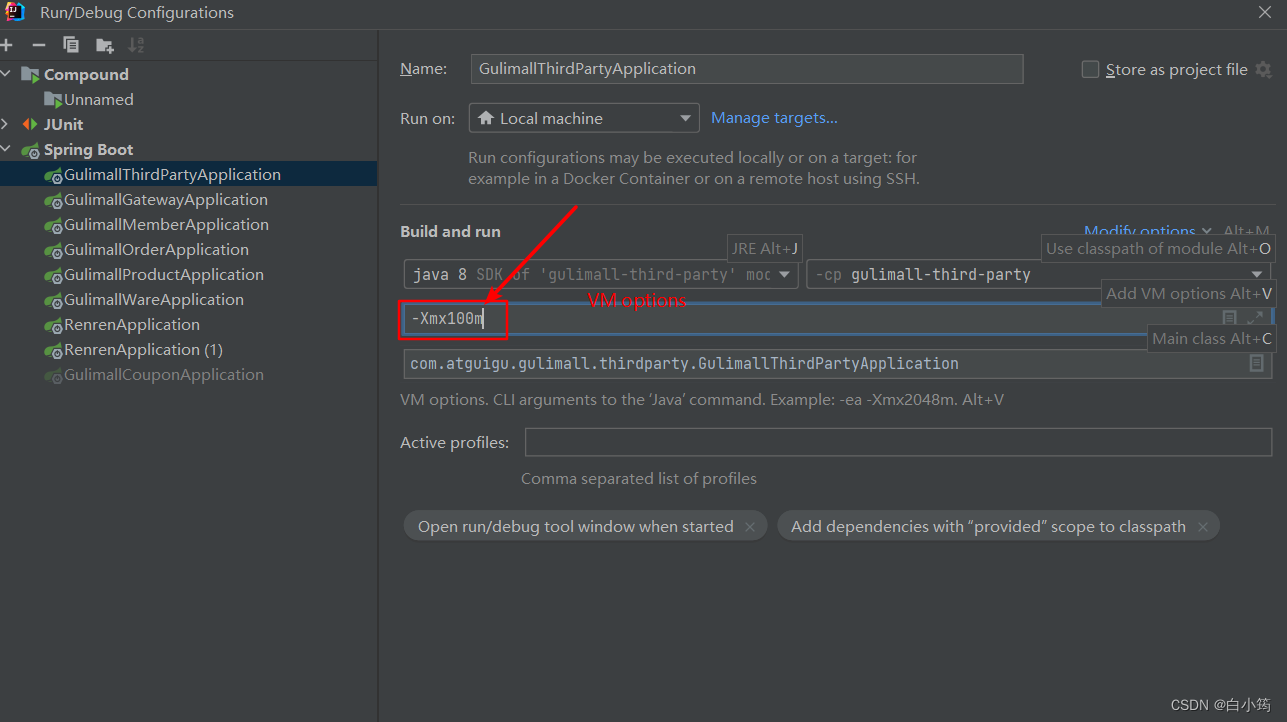This screenshot has width=1287, height=722.
Task: Collapse the Spring Boot tree node
Action: tap(6, 149)
